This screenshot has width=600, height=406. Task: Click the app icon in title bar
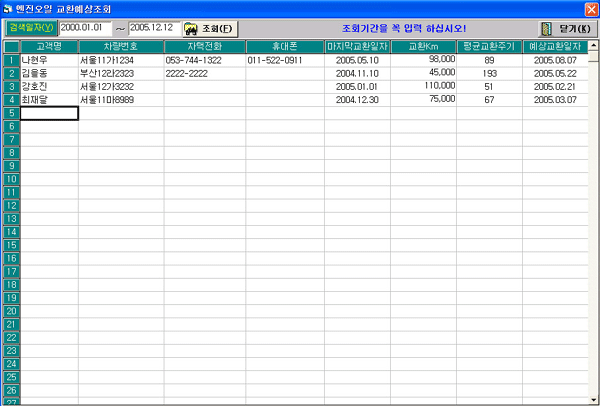(7, 8)
